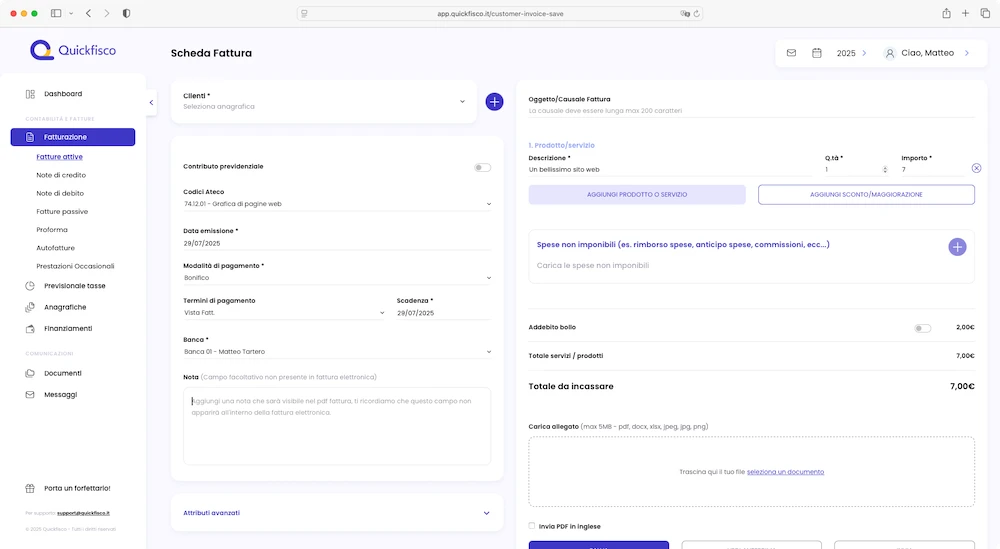The image size is (1000, 549).
Task: Click Aggiungi prodotto o servizio button
Action: 637,194
